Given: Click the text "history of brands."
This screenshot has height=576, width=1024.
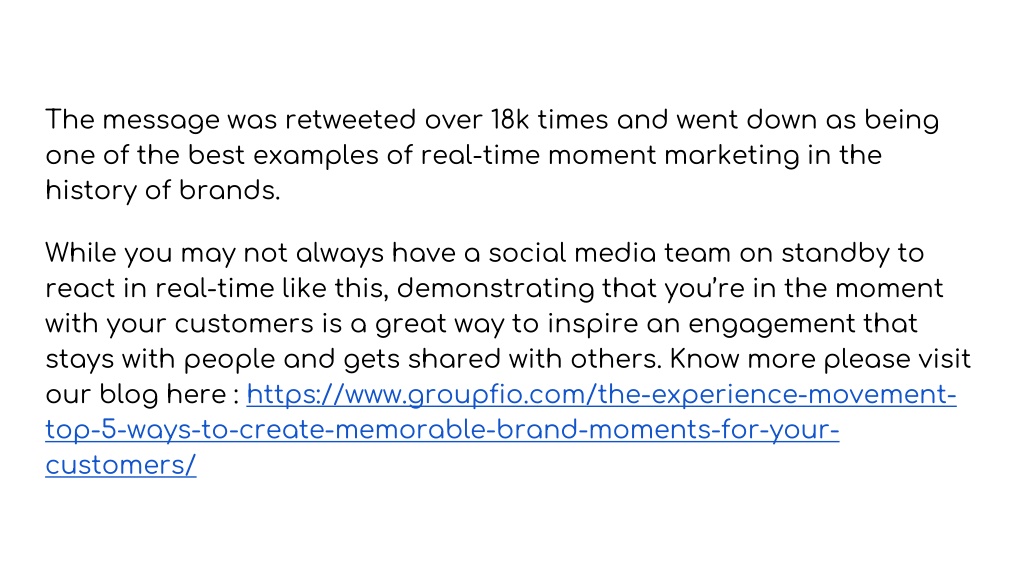Looking at the screenshot, I should click(163, 191).
